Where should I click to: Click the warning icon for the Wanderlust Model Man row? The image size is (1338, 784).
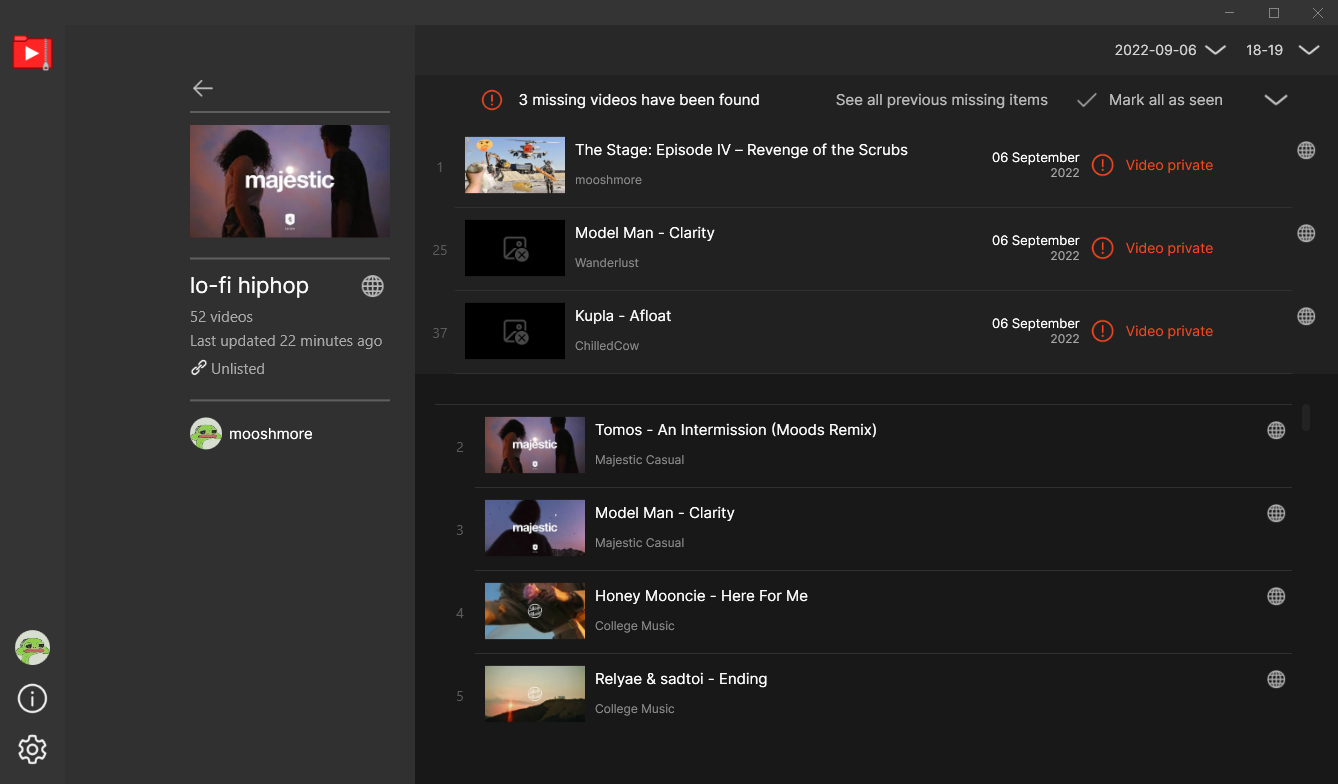pos(1102,248)
